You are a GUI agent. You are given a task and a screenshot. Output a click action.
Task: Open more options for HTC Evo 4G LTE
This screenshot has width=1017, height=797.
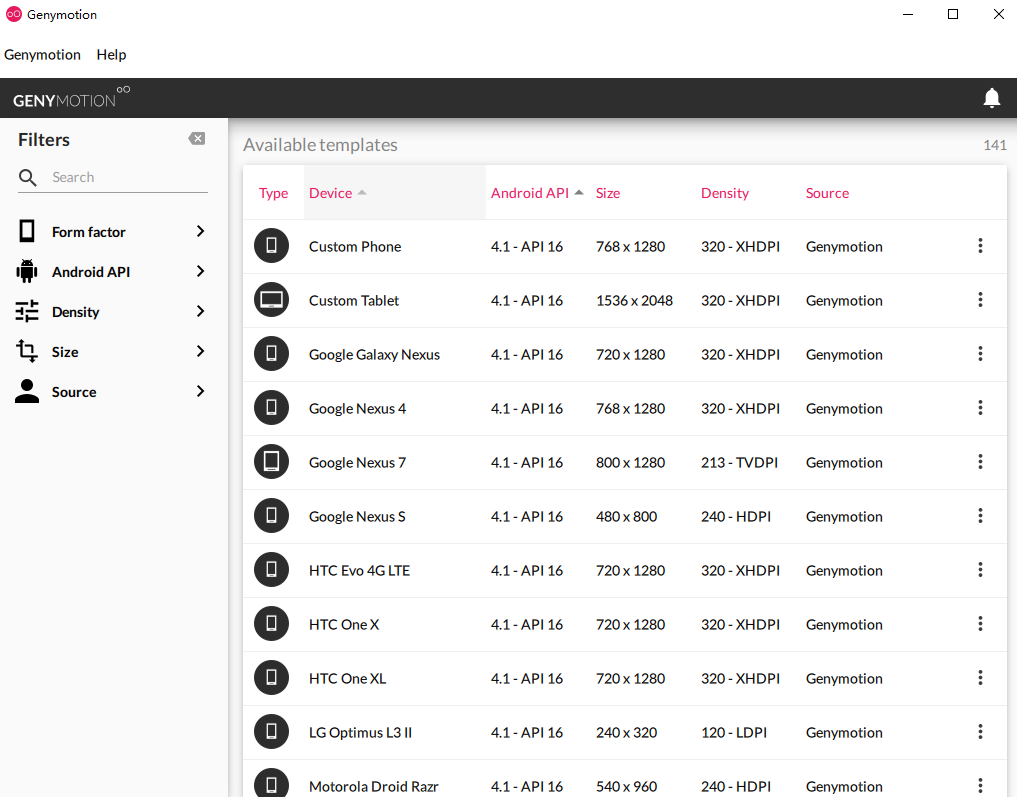pyautogui.click(x=980, y=569)
